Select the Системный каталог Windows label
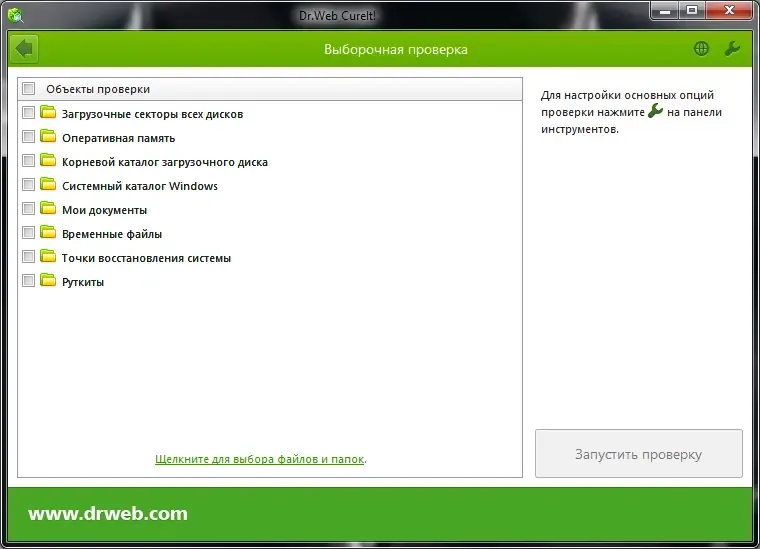 point(140,186)
